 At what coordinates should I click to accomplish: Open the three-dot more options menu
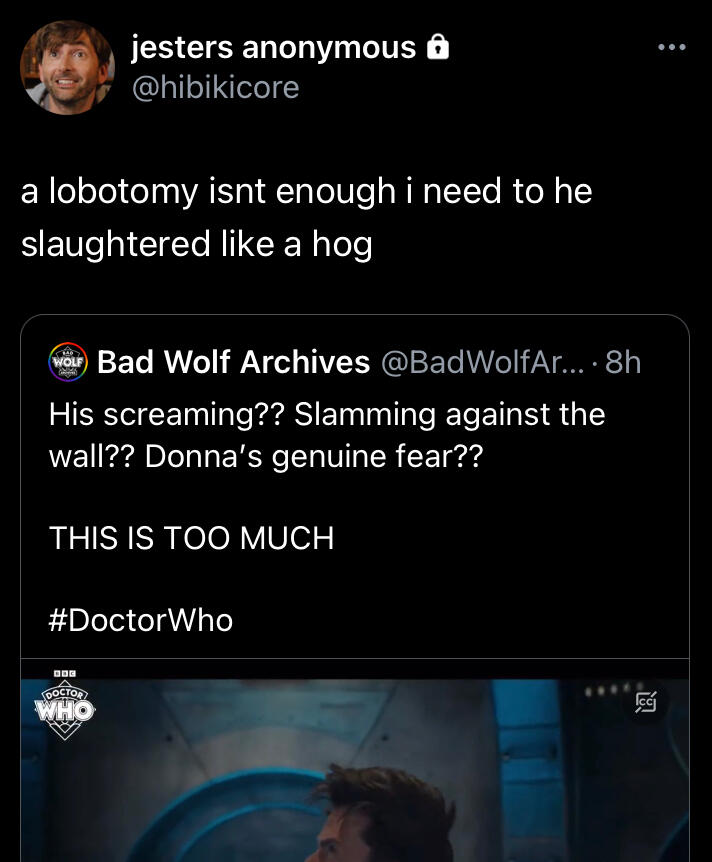click(x=671, y=47)
